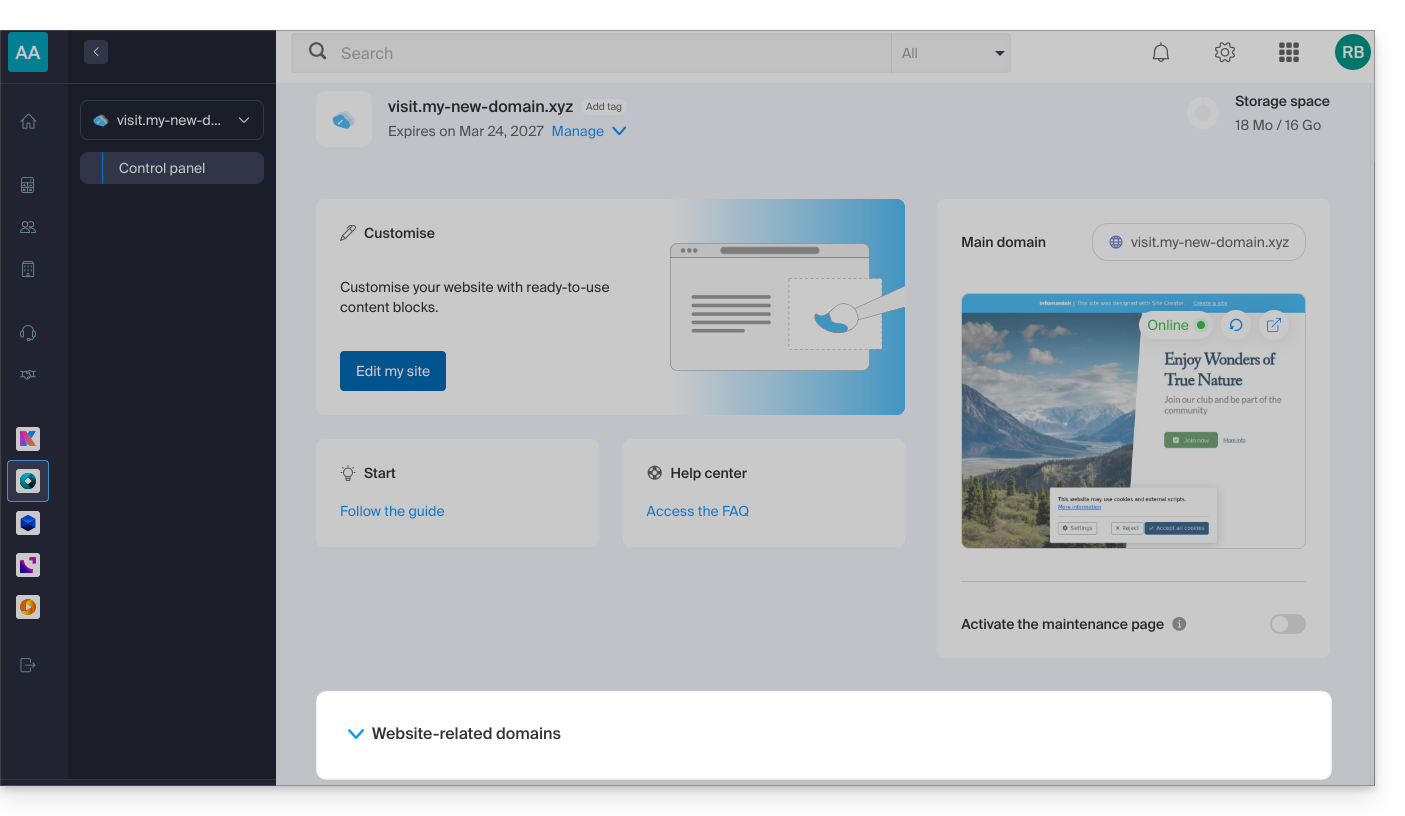
Task: Open the notifications bell icon
Action: click(x=1160, y=53)
